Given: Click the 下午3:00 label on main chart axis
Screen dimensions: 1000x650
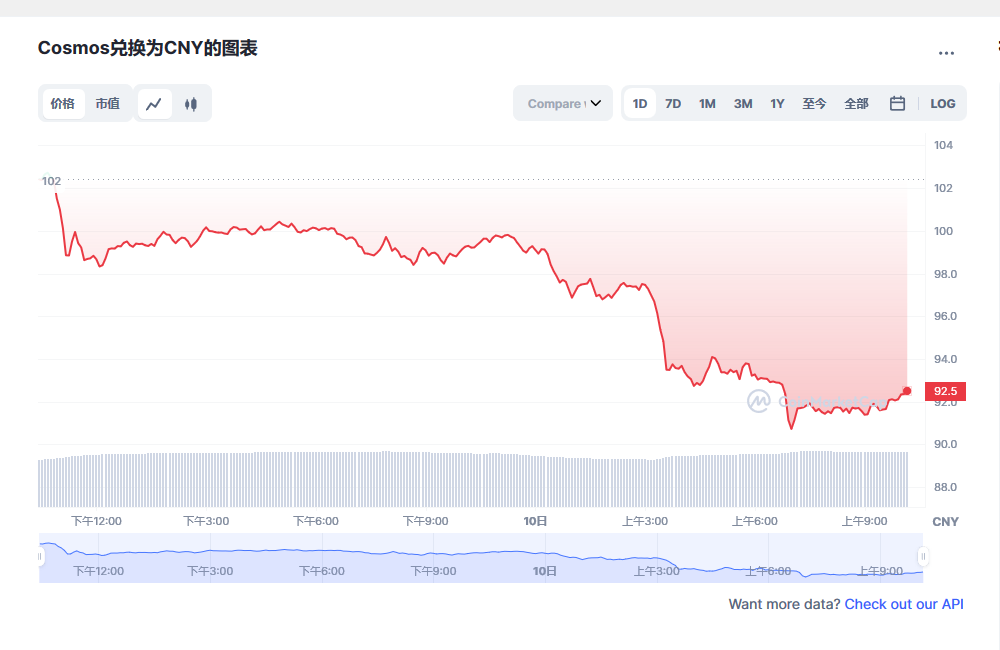Looking at the screenshot, I should [x=206, y=521].
